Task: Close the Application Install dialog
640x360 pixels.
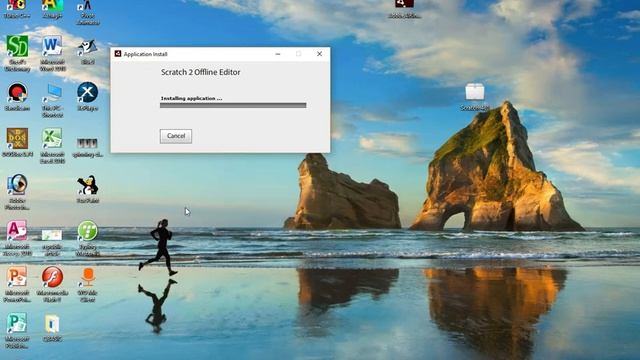Action: tap(319, 54)
